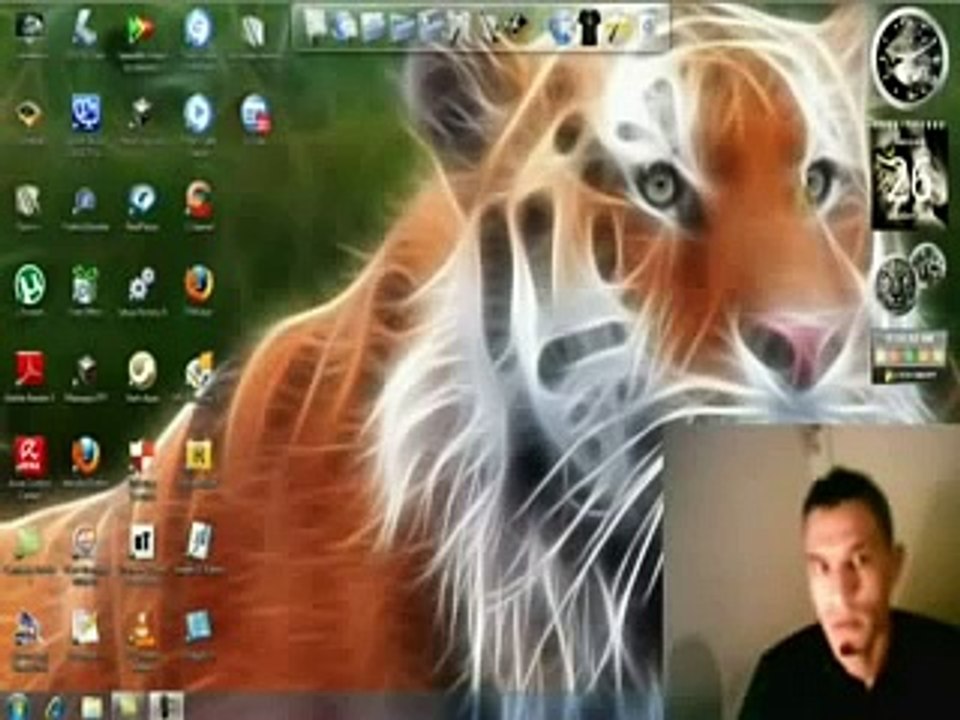This screenshot has width=960, height=720.
Task: Launch the red CCleaner desktop shortcut
Action: coord(199,200)
